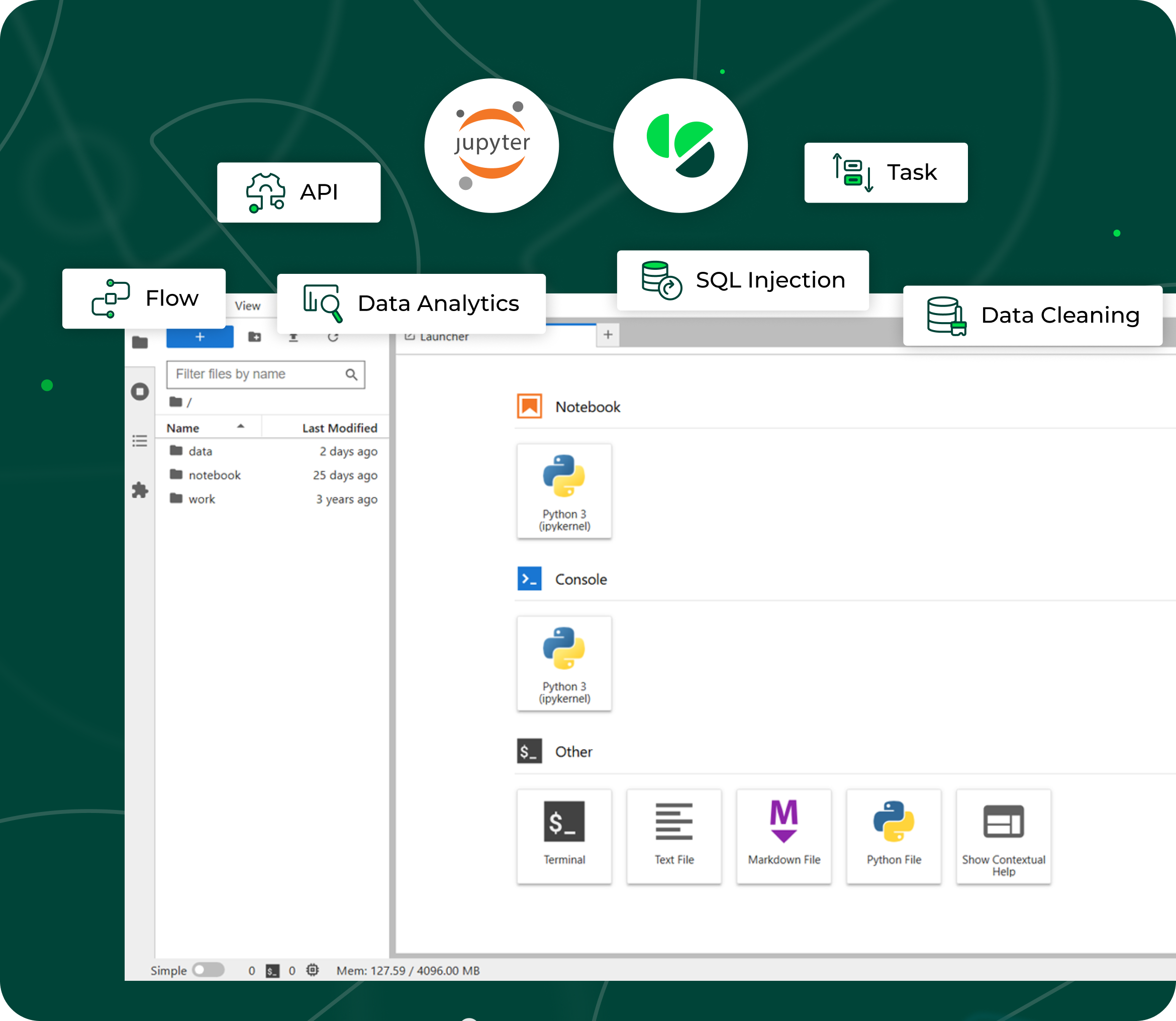Click the Jupyter logo circle
The width and height of the screenshot is (1176, 1021).
pyautogui.click(x=492, y=146)
